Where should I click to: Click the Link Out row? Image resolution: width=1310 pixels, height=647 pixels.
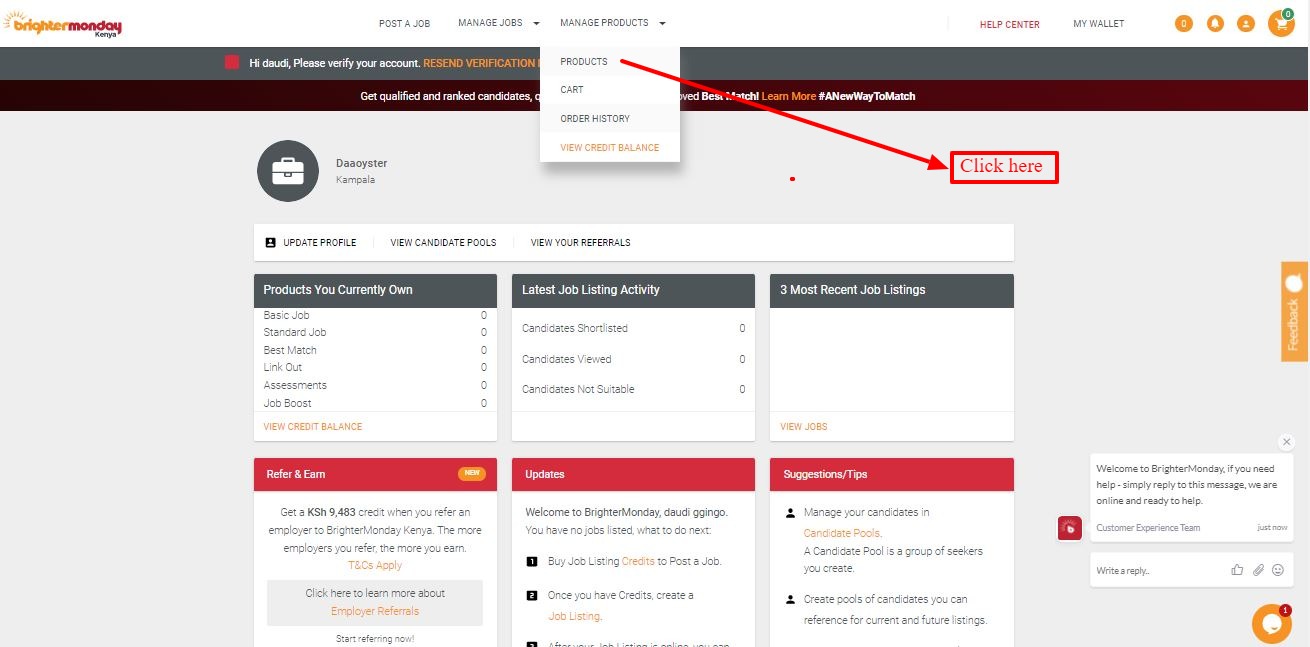375,367
